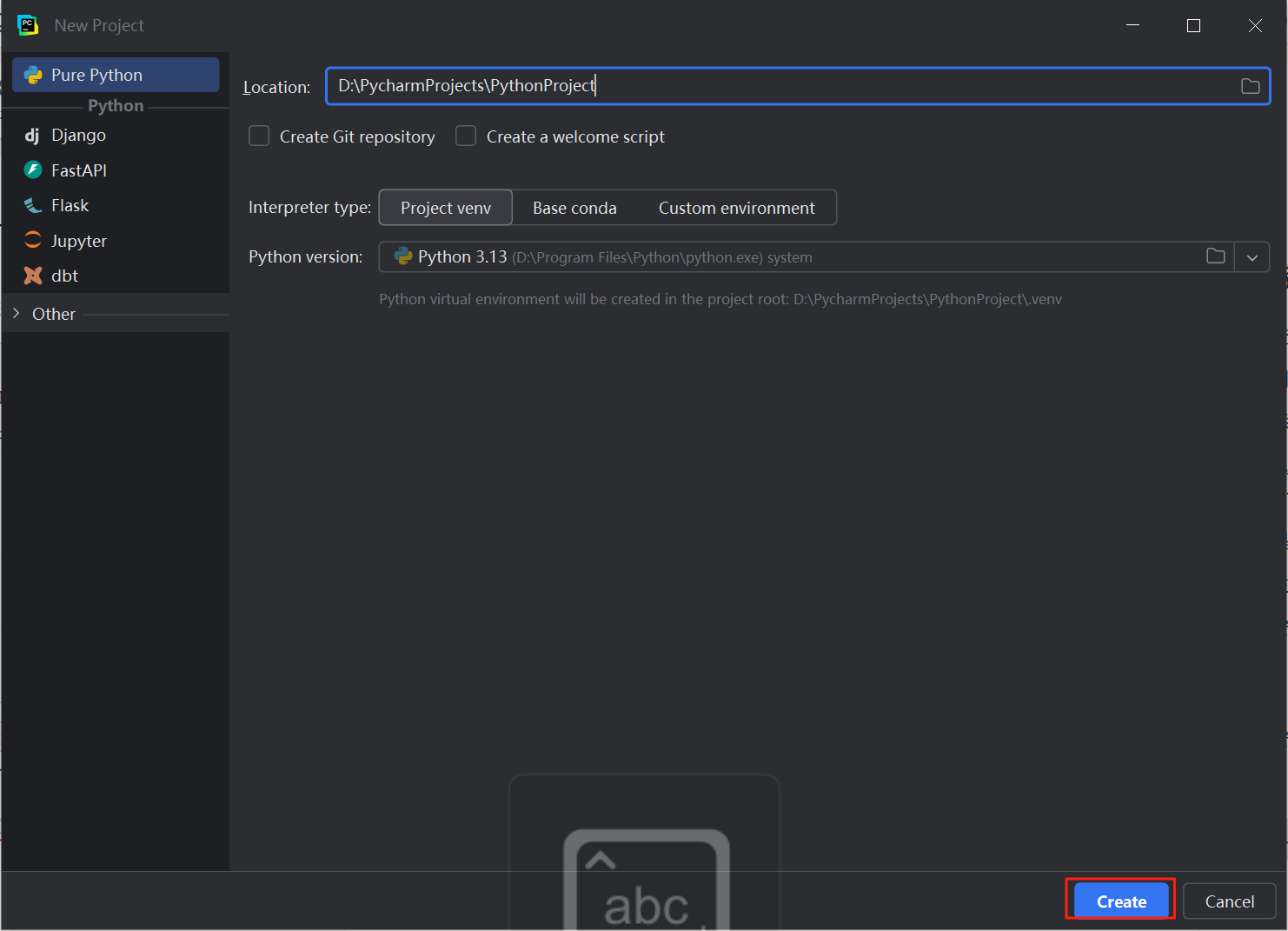
Task: Click the FastAPI lightning icon
Action: click(x=33, y=170)
